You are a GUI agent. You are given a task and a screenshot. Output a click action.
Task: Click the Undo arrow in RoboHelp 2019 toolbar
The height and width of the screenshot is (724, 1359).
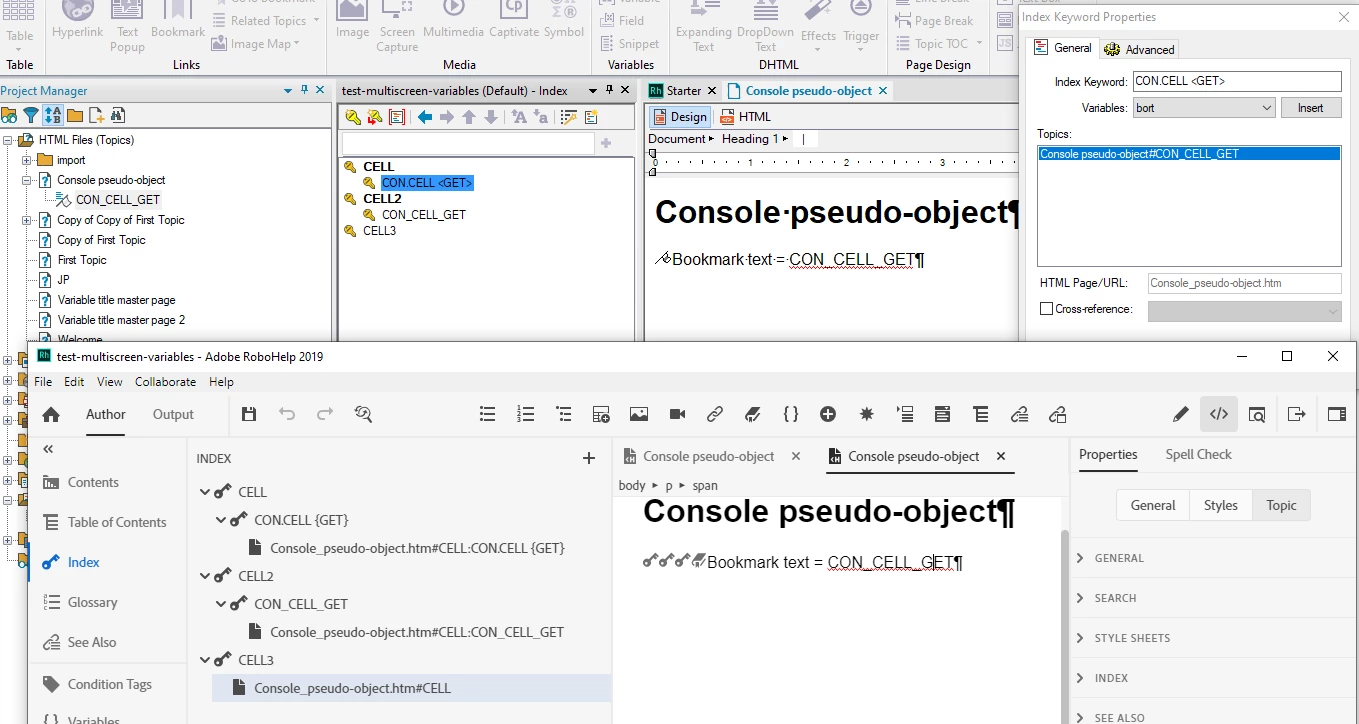(x=287, y=414)
